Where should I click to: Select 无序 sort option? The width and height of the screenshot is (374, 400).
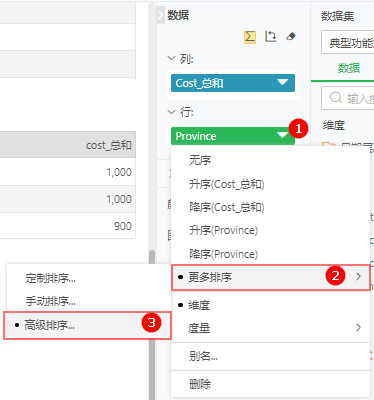[270, 160]
